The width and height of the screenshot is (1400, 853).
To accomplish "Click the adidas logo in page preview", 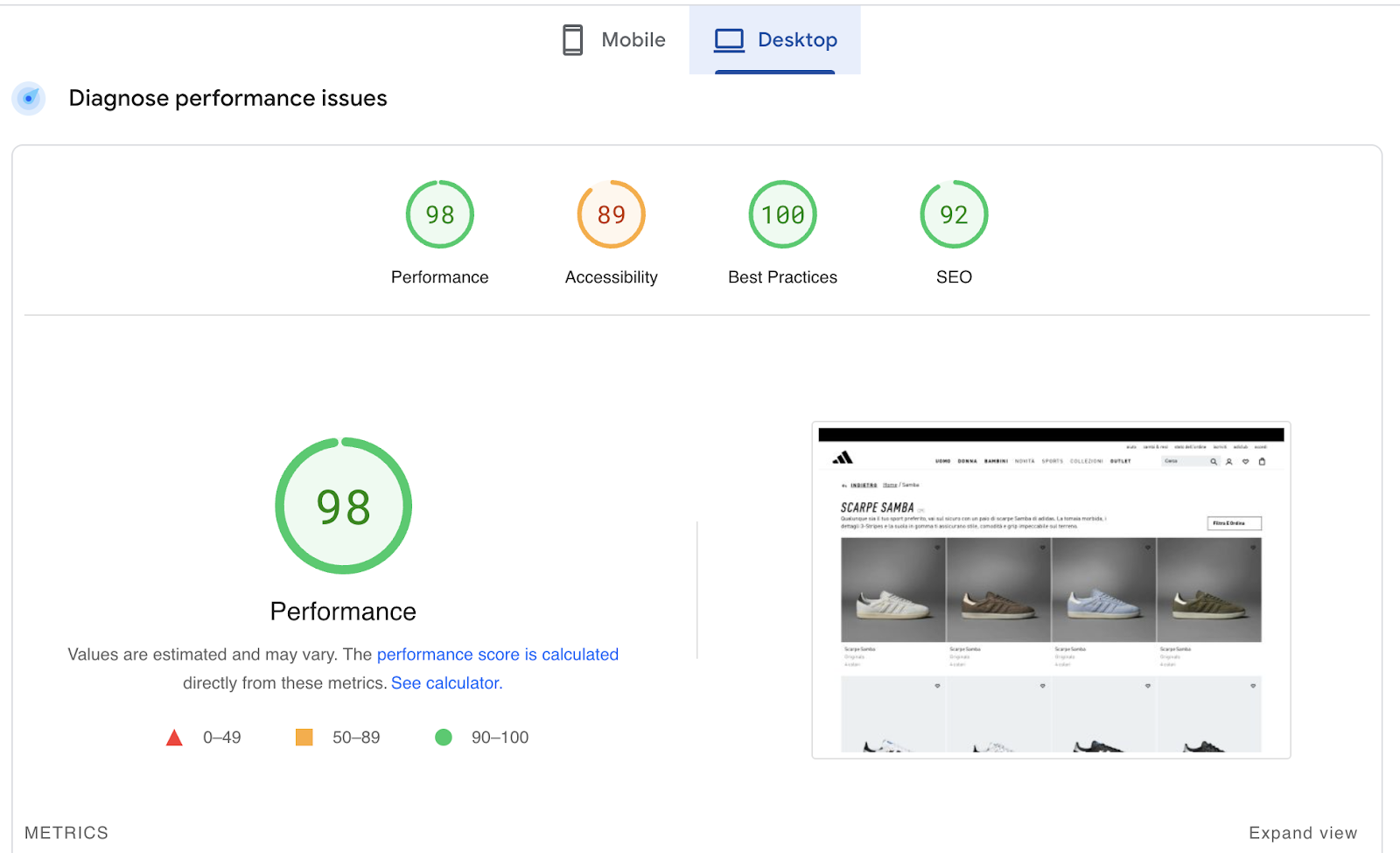I will click(843, 458).
